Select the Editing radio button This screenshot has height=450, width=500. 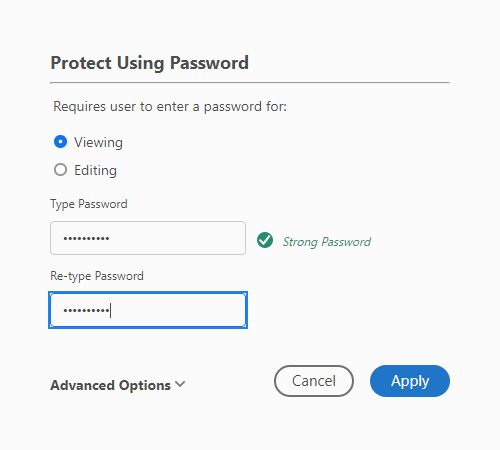(x=60, y=170)
